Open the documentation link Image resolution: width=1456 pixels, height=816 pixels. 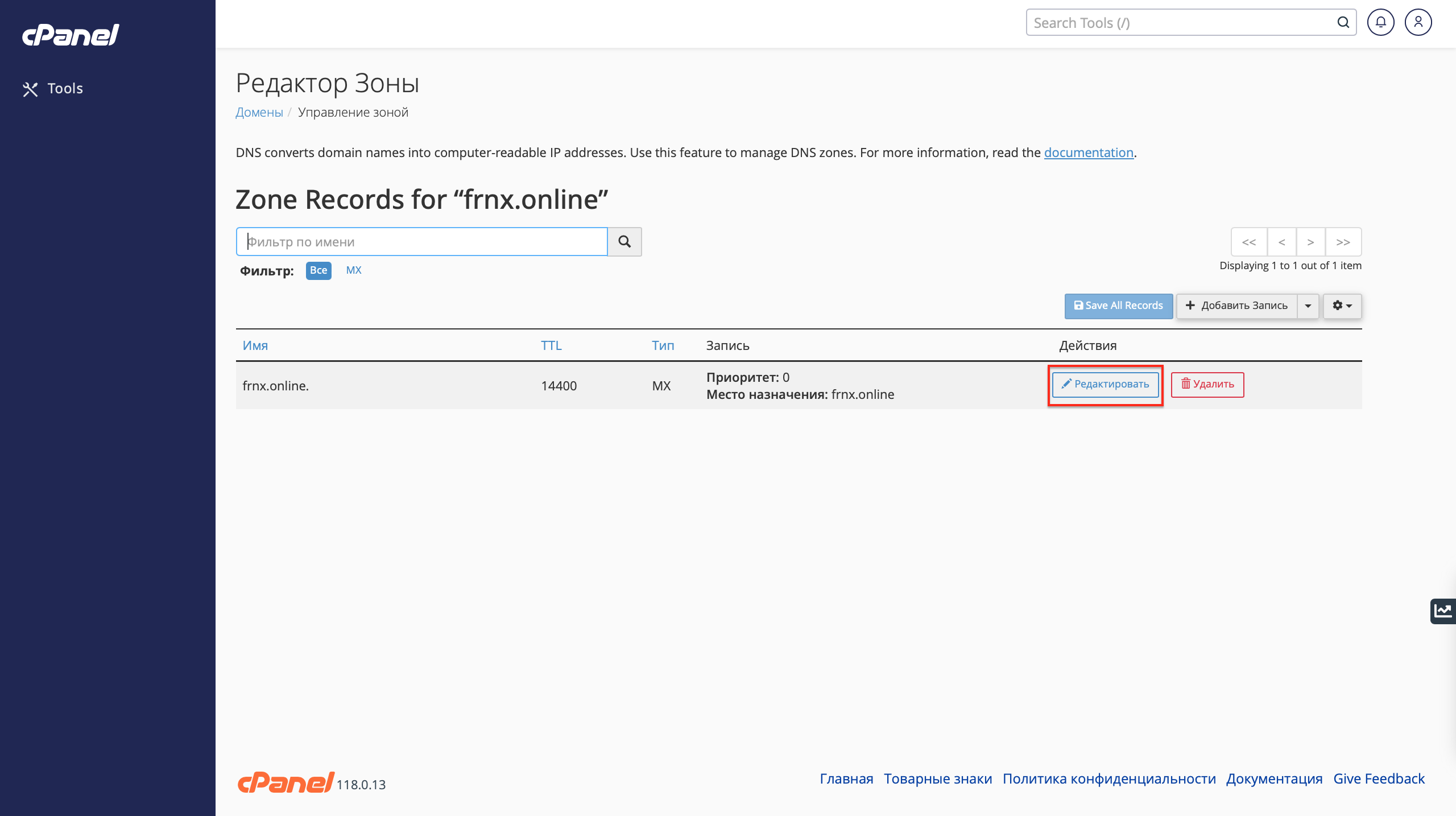[1089, 153]
